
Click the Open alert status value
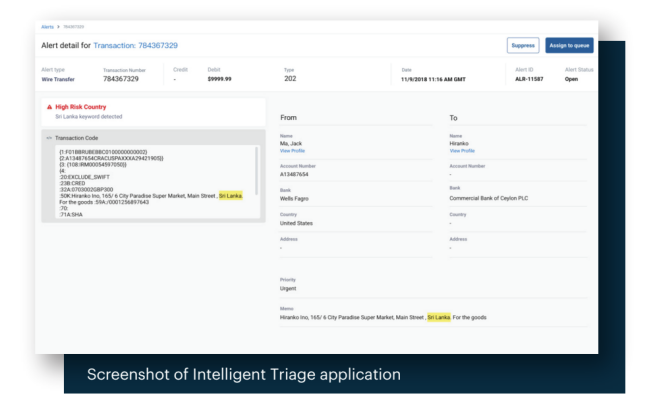[x=572, y=78]
